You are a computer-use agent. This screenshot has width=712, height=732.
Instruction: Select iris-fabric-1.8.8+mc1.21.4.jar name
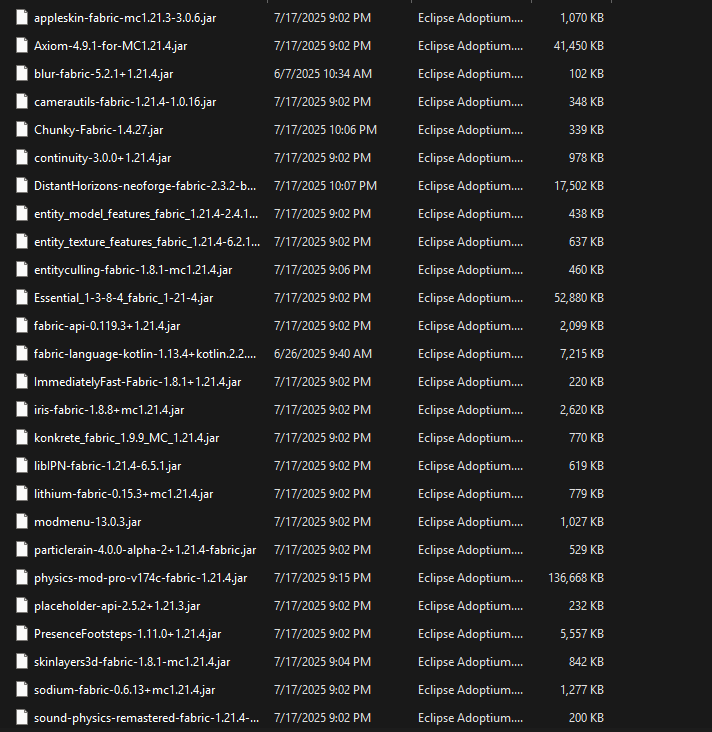point(109,410)
